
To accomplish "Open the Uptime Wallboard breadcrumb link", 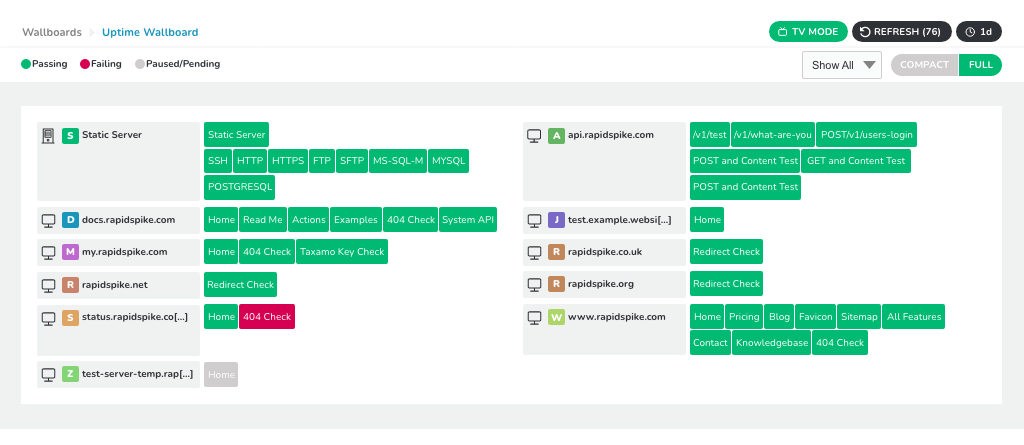I will 150,32.
